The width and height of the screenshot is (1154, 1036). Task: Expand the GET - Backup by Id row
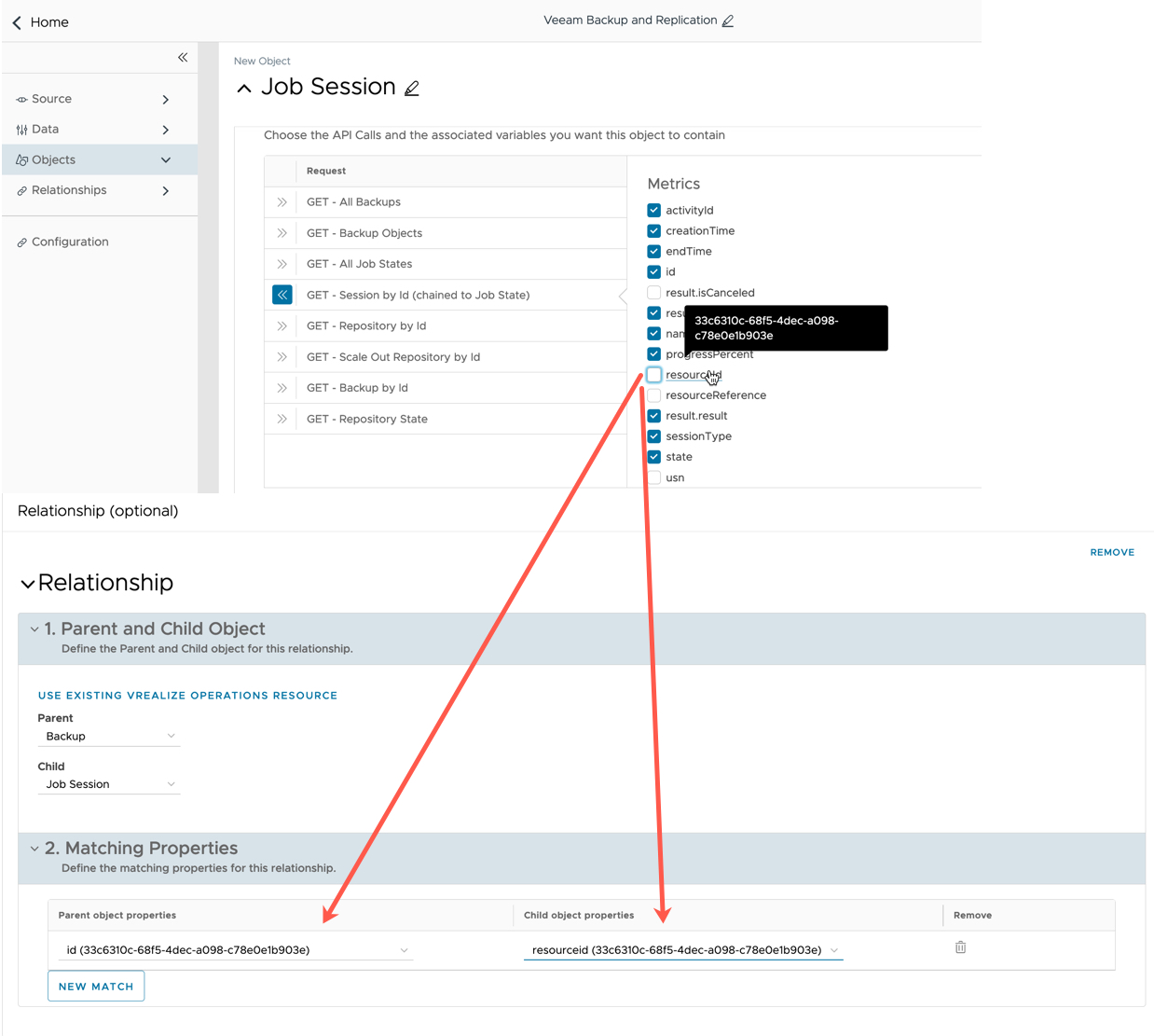click(282, 388)
